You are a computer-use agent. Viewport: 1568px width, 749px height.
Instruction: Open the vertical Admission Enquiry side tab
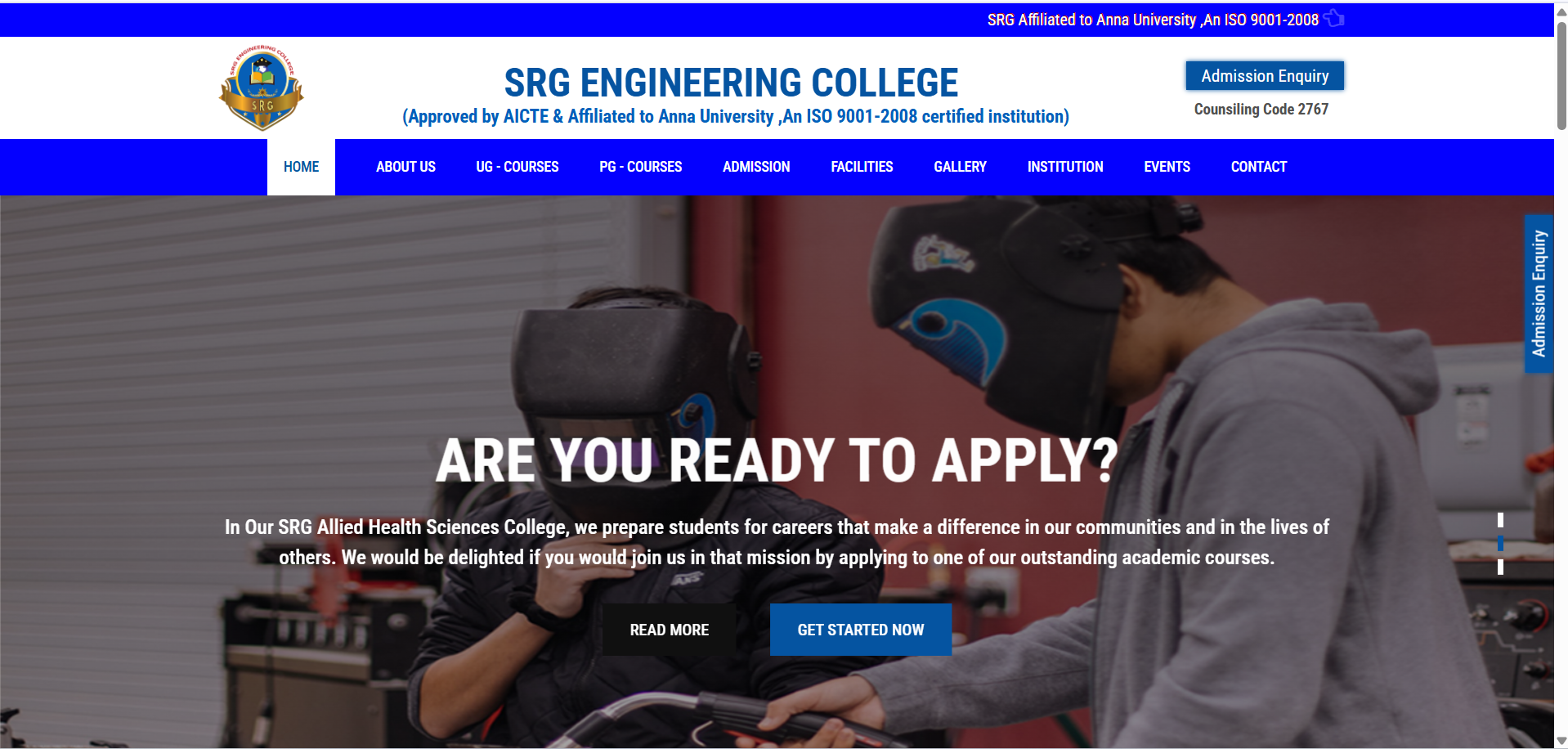click(1539, 294)
